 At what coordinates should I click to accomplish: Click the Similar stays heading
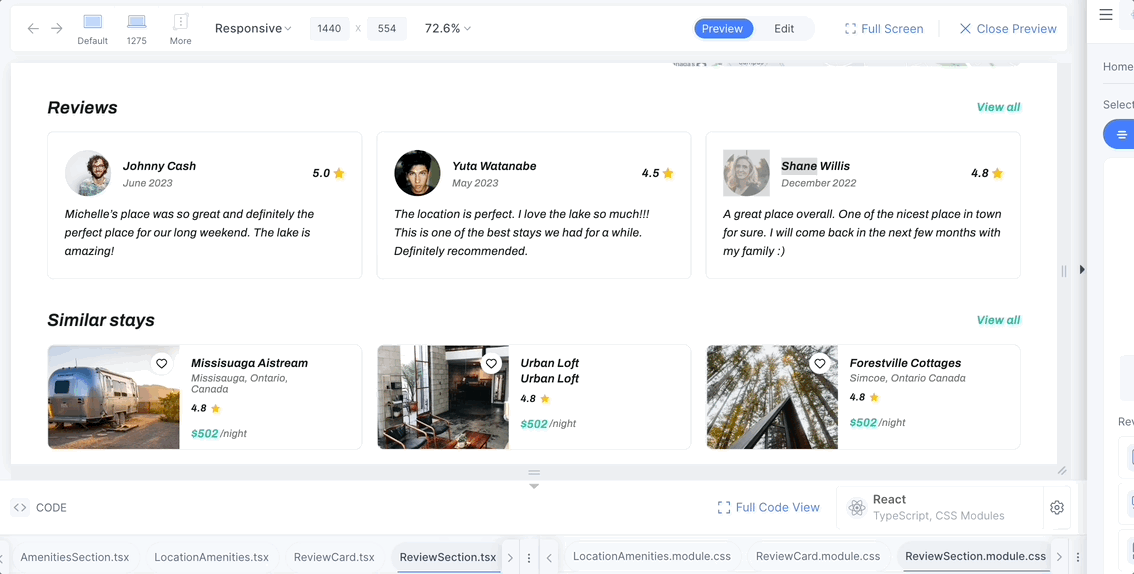tap(101, 320)
